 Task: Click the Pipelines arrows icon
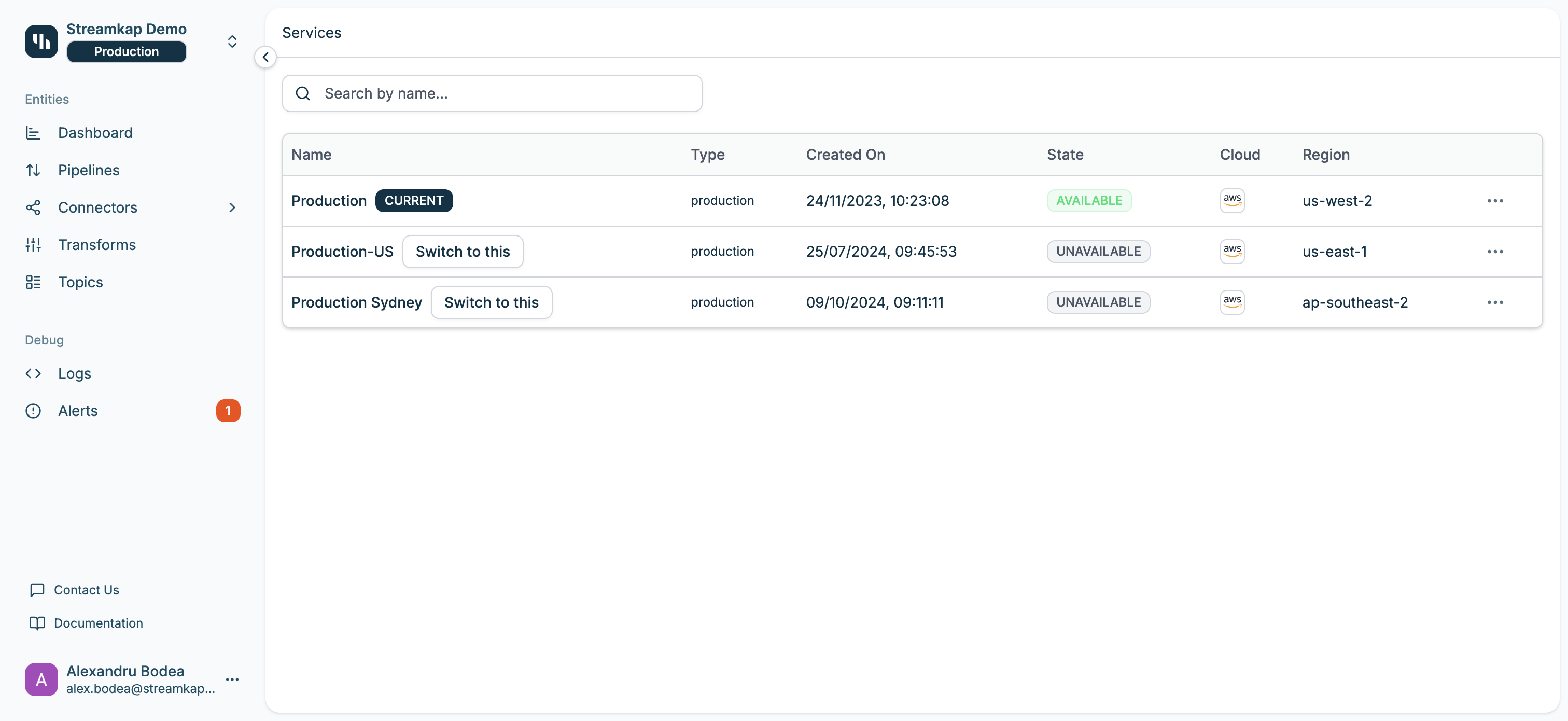click(x=33, y=171)
